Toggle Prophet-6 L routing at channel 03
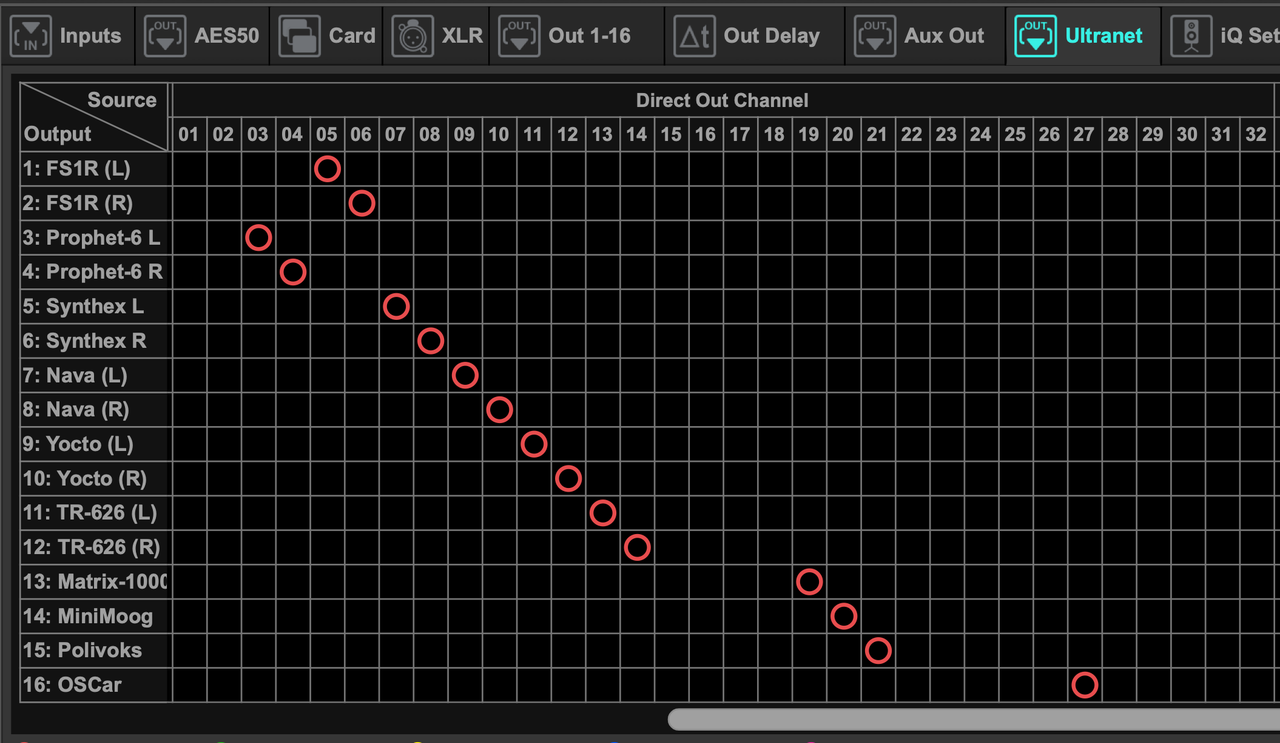Viewport: 1280px width, 743px height. click(x=258, y=238)
